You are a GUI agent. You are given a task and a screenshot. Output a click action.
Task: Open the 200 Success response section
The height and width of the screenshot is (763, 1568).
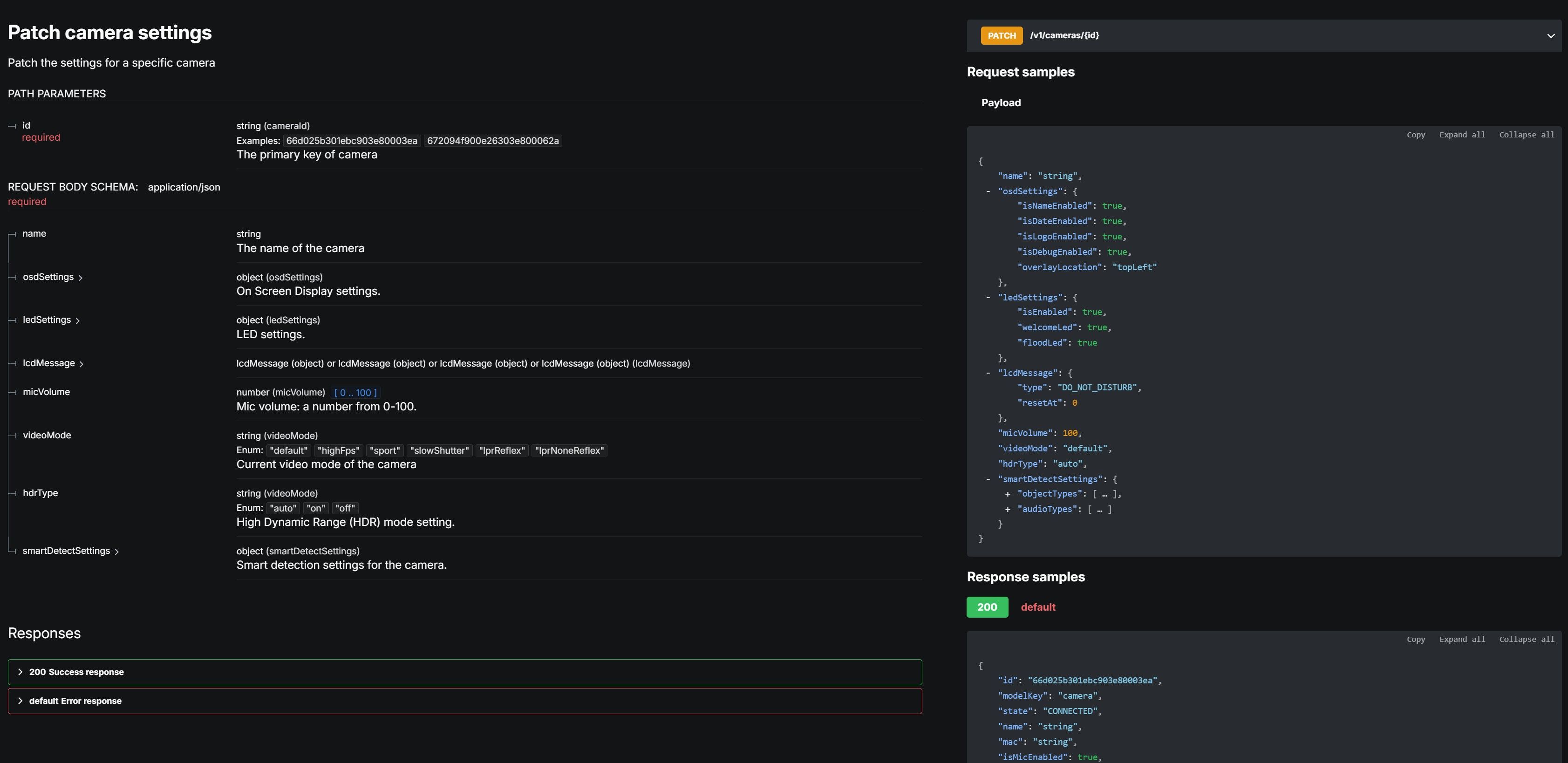coord(76,672)
